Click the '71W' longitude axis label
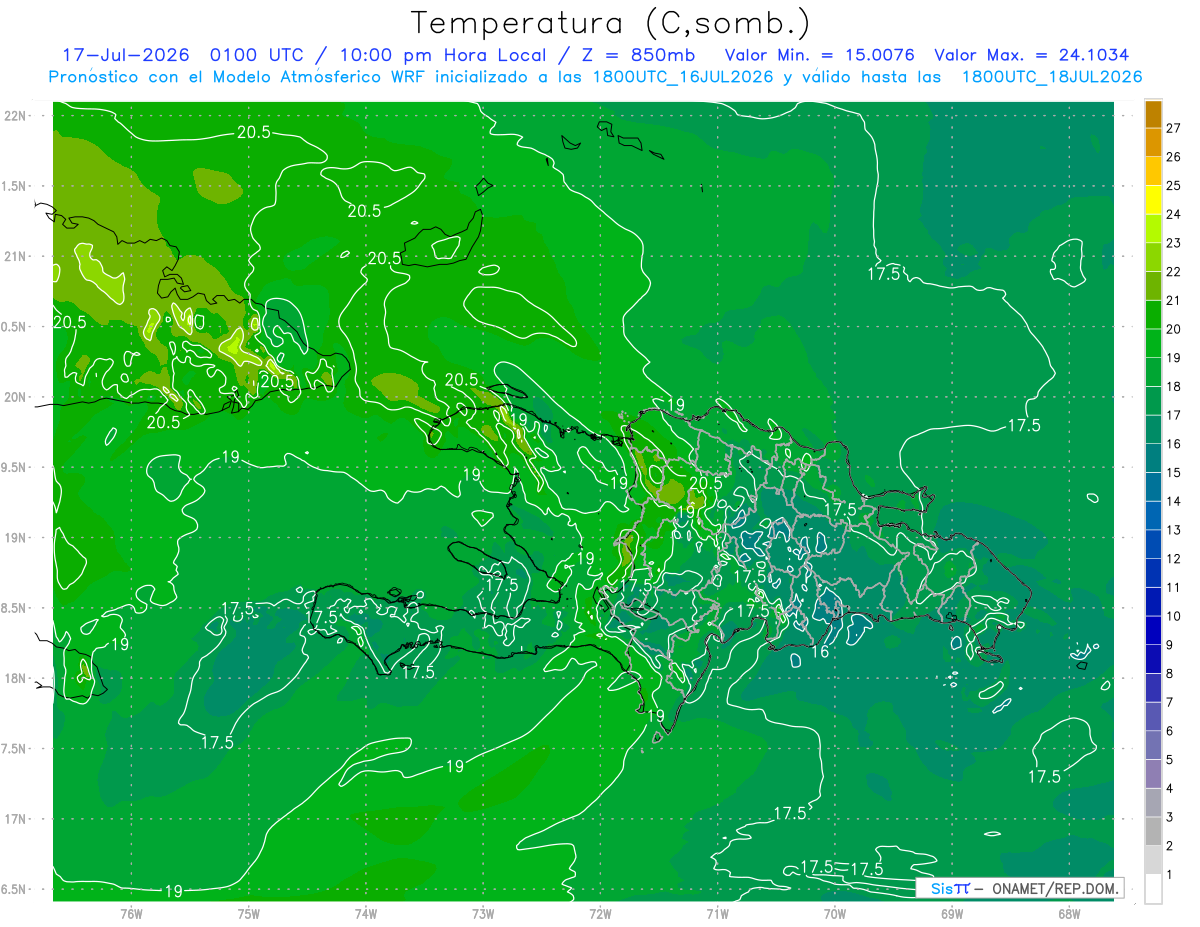 [x=717, y=913]
